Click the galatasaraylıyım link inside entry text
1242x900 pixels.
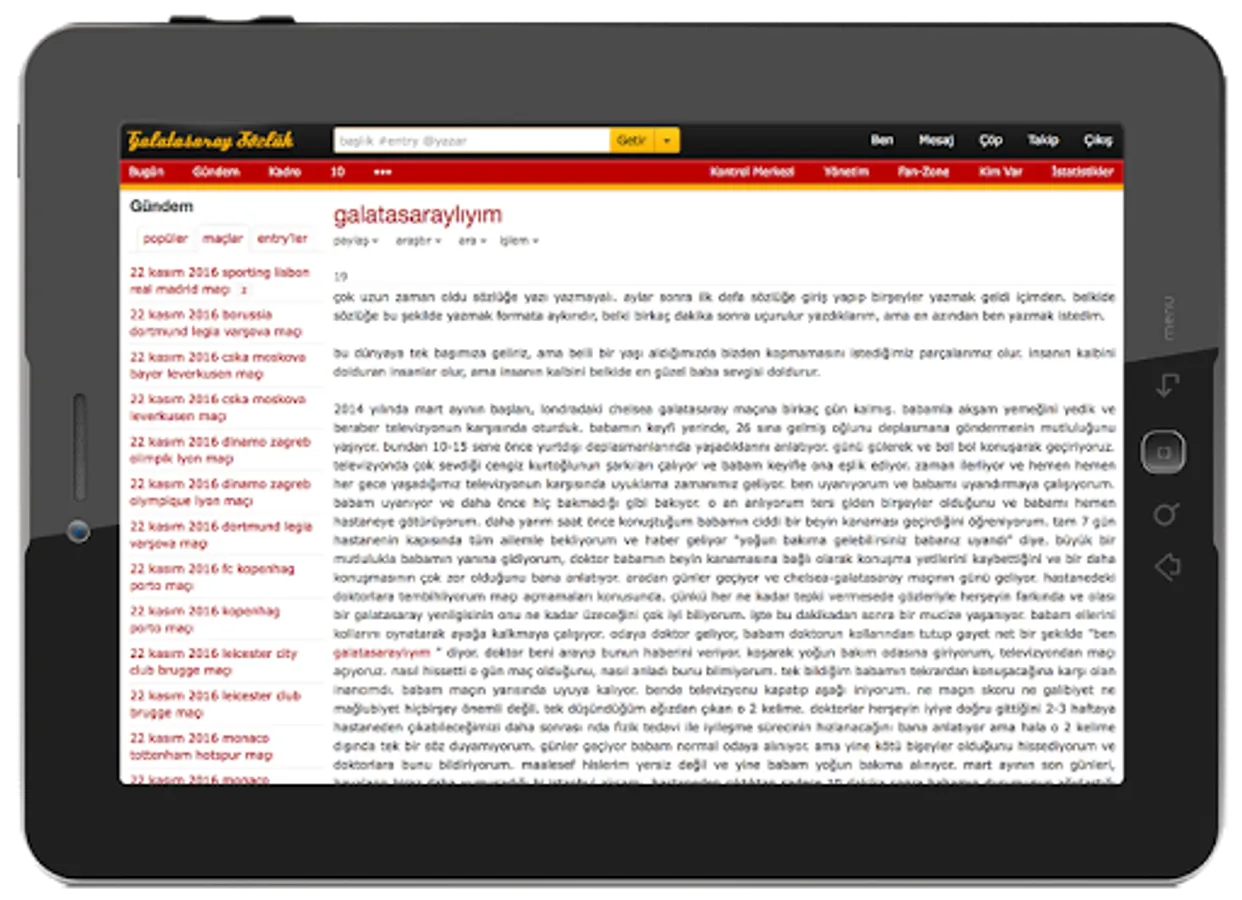[x=381, y=652]
